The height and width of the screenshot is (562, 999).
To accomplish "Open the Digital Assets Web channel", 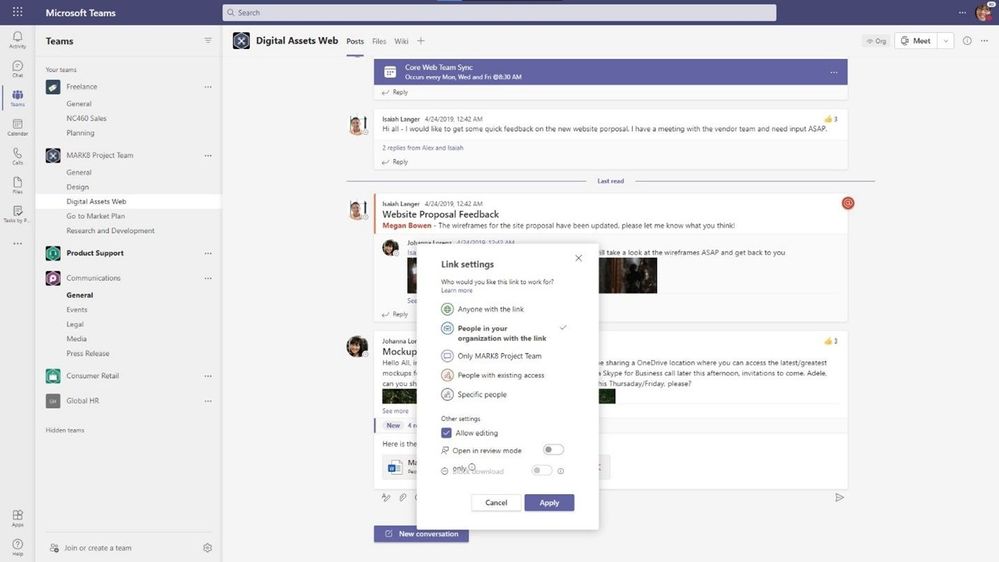I will click(x=96, y=201).
